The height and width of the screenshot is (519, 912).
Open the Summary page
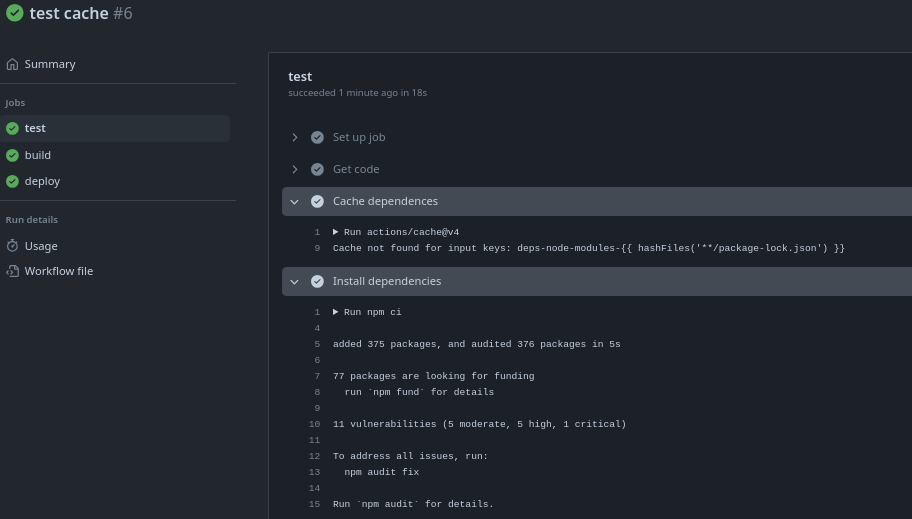point(50,64)
